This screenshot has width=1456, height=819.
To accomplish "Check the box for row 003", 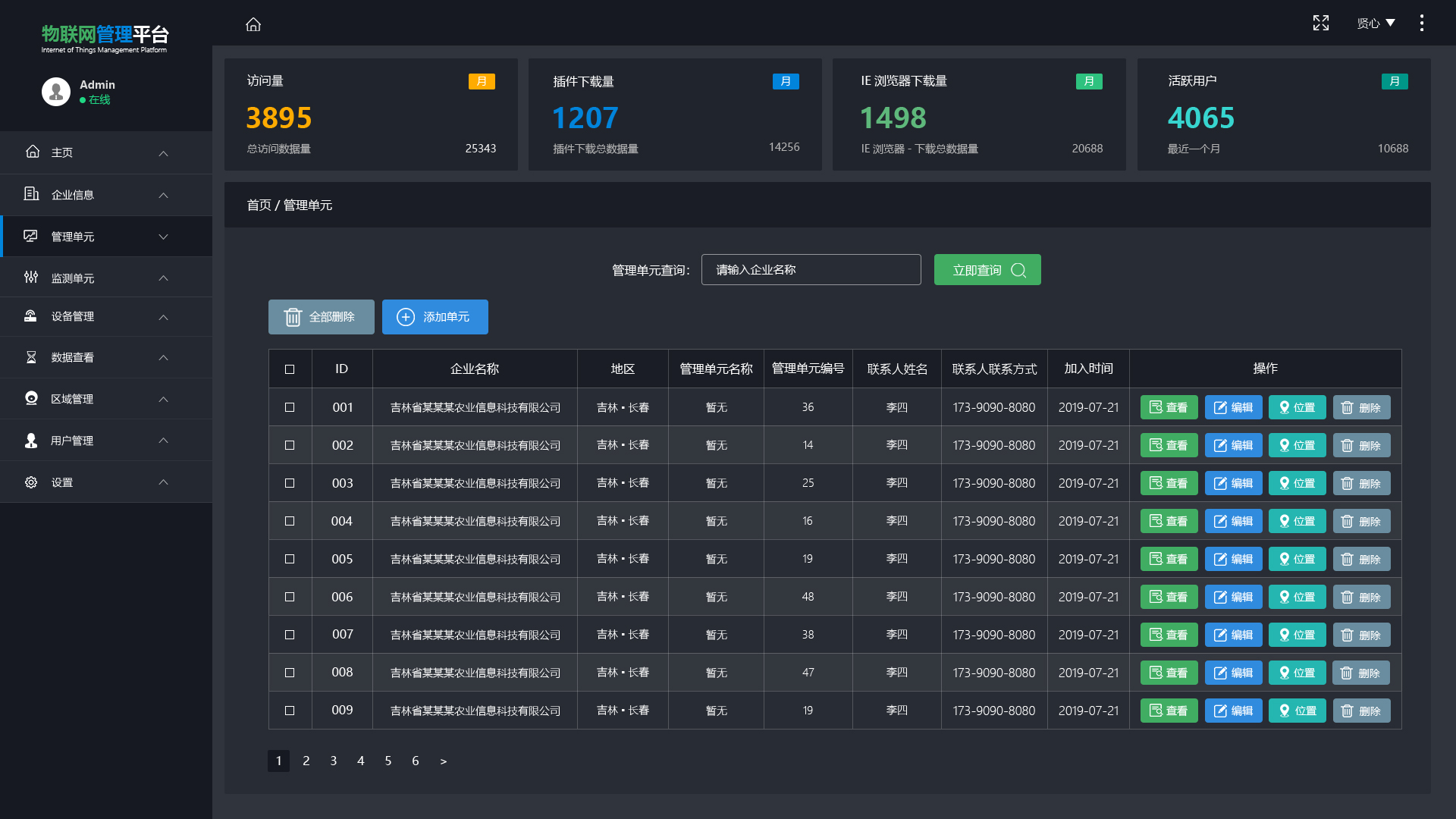I will tap(290, 483).
